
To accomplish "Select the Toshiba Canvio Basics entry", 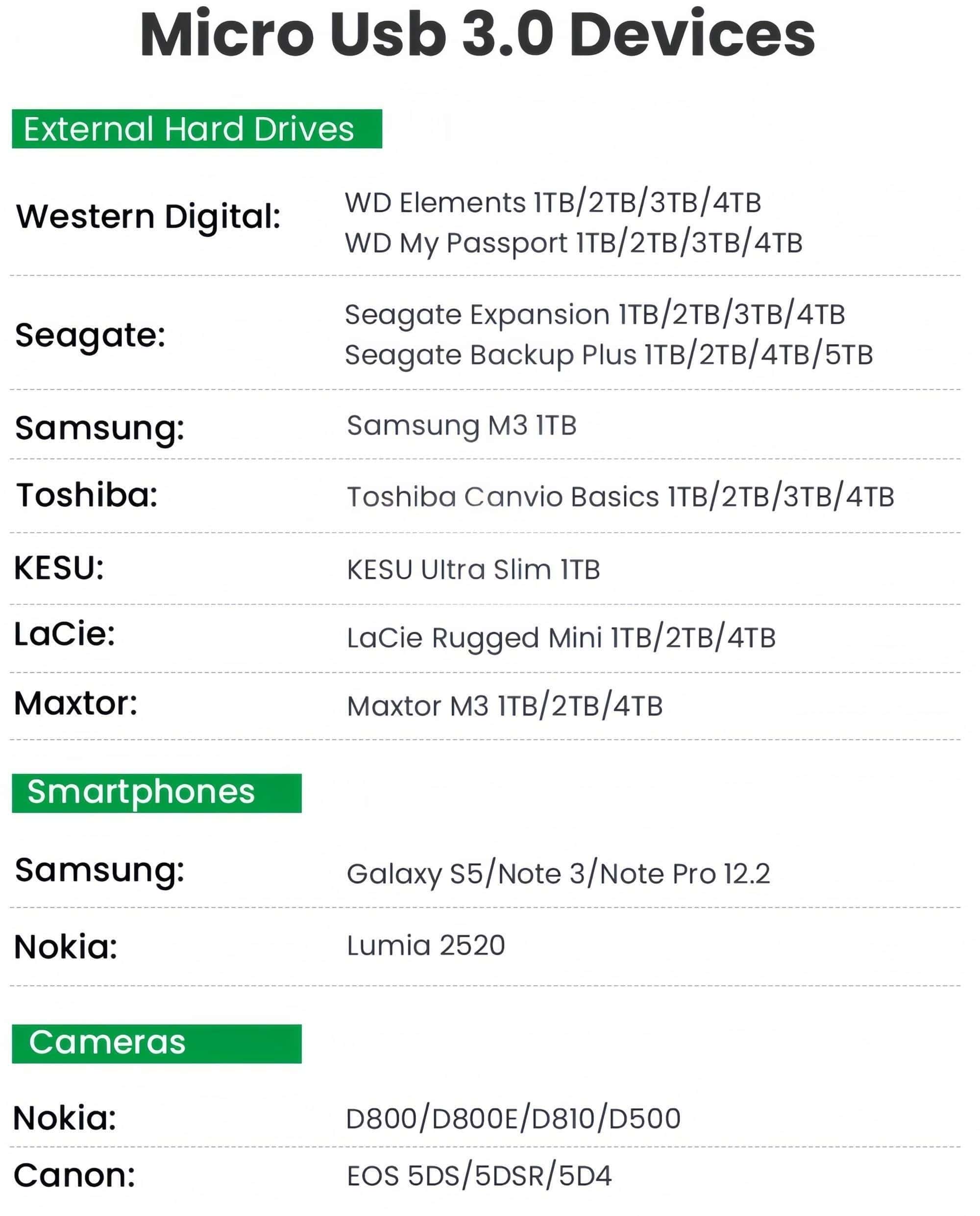I will click(620, 497).
